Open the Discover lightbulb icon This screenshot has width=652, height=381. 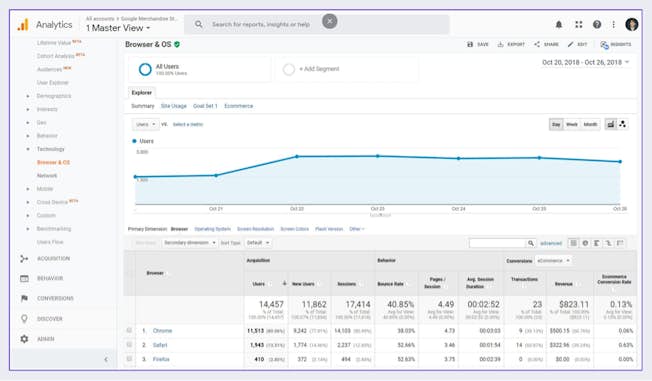click(25, 319)
